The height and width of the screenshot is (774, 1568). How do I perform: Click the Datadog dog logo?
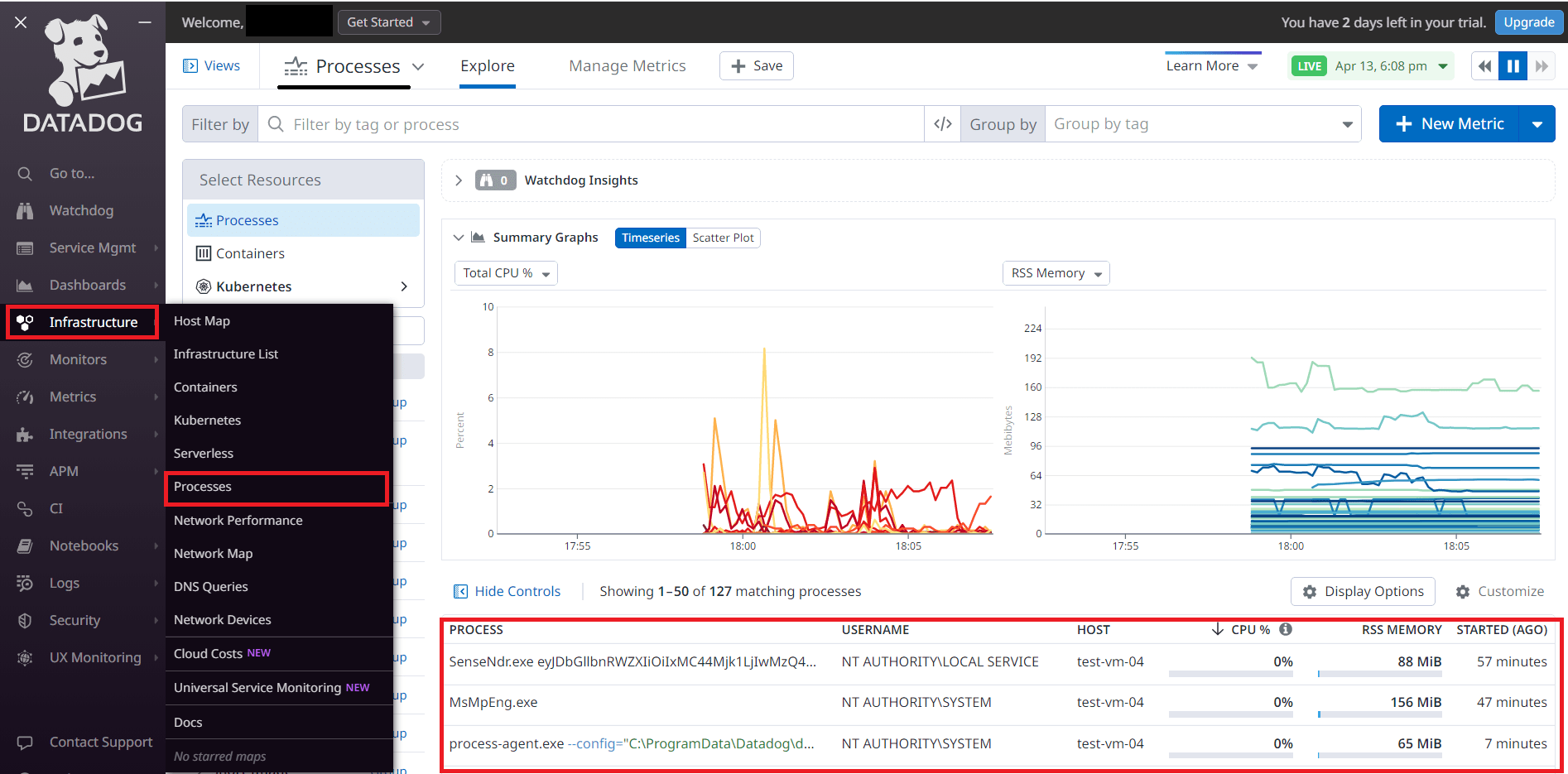(x=83, y=73)
